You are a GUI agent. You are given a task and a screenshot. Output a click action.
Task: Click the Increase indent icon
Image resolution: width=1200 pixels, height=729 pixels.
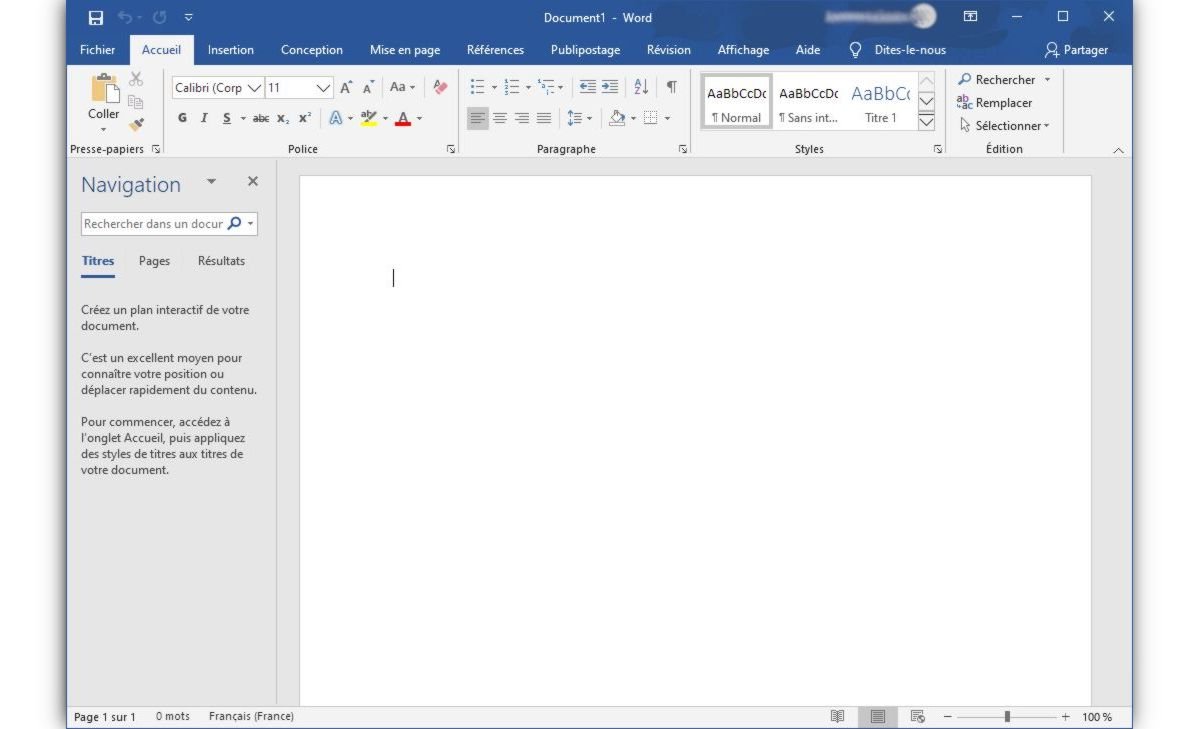[610, 87]
